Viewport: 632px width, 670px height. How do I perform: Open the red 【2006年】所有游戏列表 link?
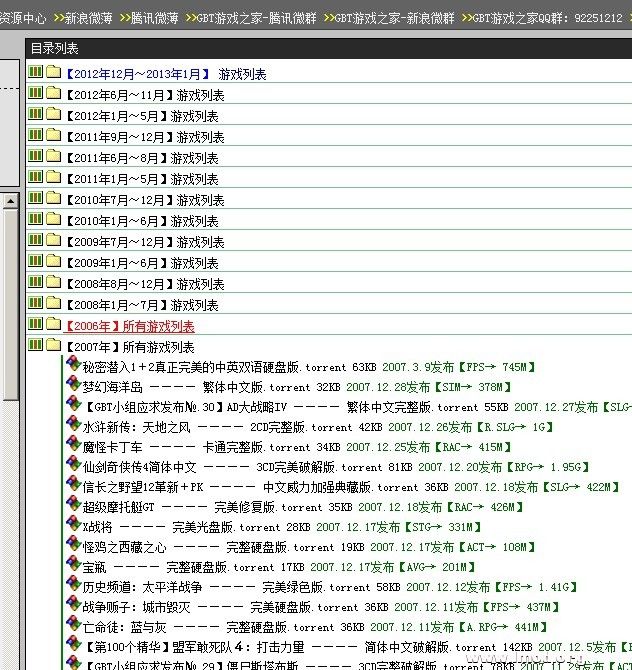(x=129, y=326)
